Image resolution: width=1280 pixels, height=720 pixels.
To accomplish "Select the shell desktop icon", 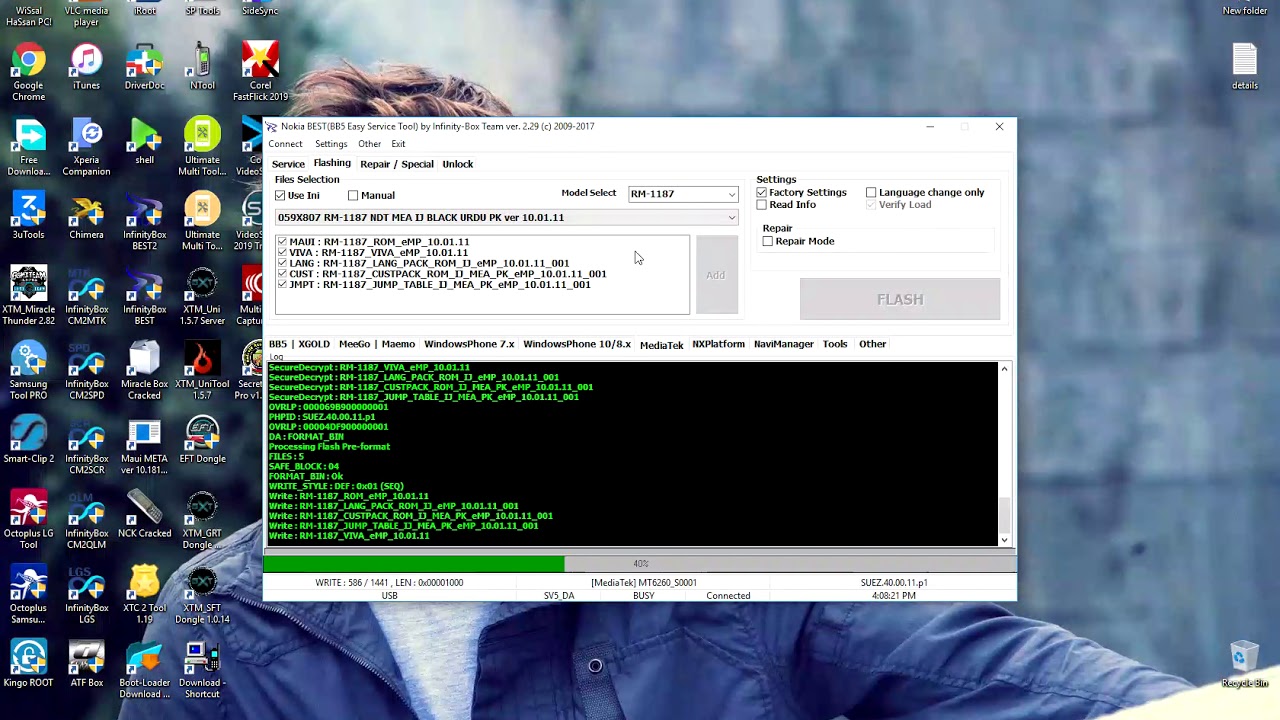I will (144, 142).
